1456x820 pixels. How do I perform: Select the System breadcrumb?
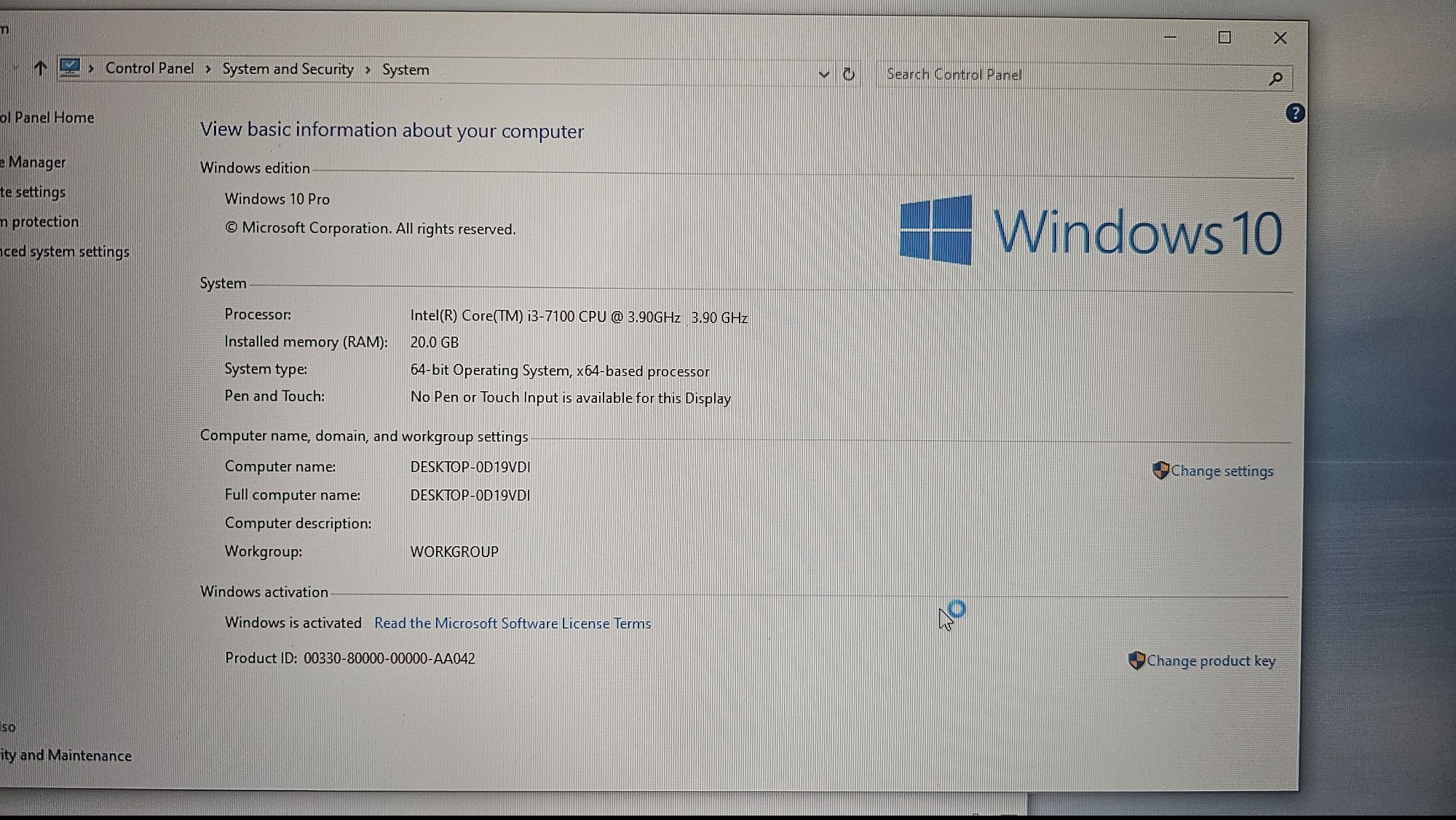coord(405,70)
